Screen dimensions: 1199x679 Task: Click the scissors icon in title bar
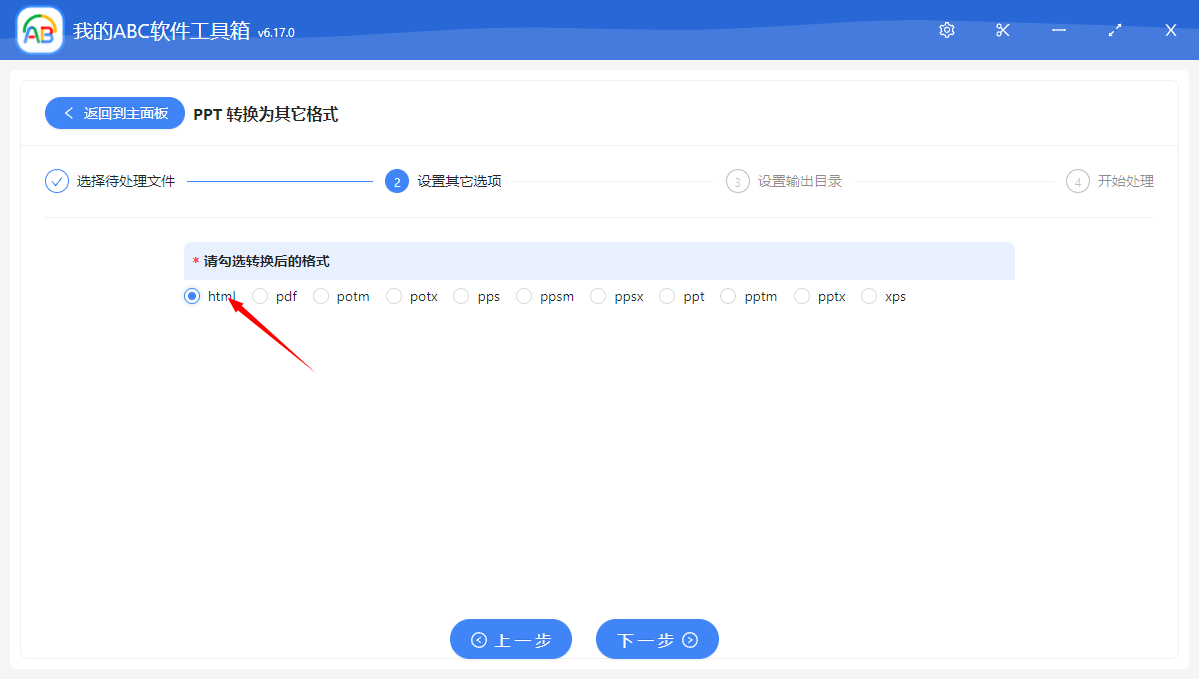coord(1003,30)
